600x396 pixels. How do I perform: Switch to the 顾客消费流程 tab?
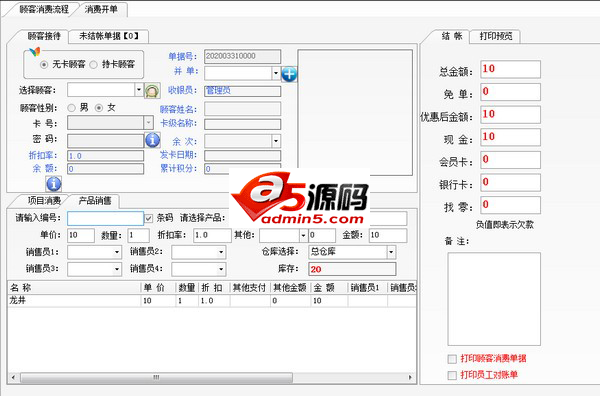(44, 9)
